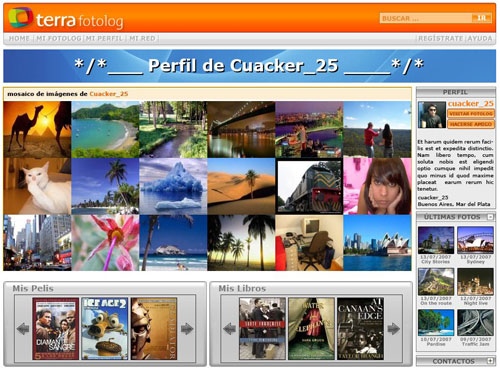Image resolution: width=500 pixels, height=370 pixels.
Task: Open the tropical bay beach photo
Action: (x=105, y=130)
